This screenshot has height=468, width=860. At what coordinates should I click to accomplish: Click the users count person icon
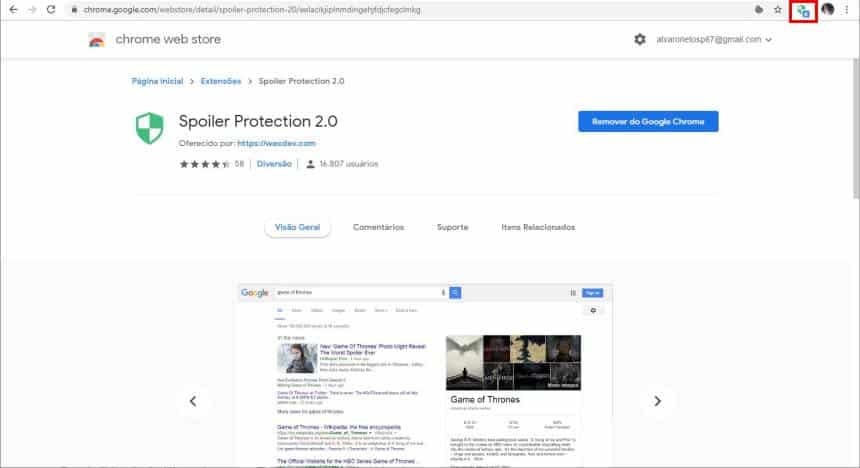(x=310, y=164)
